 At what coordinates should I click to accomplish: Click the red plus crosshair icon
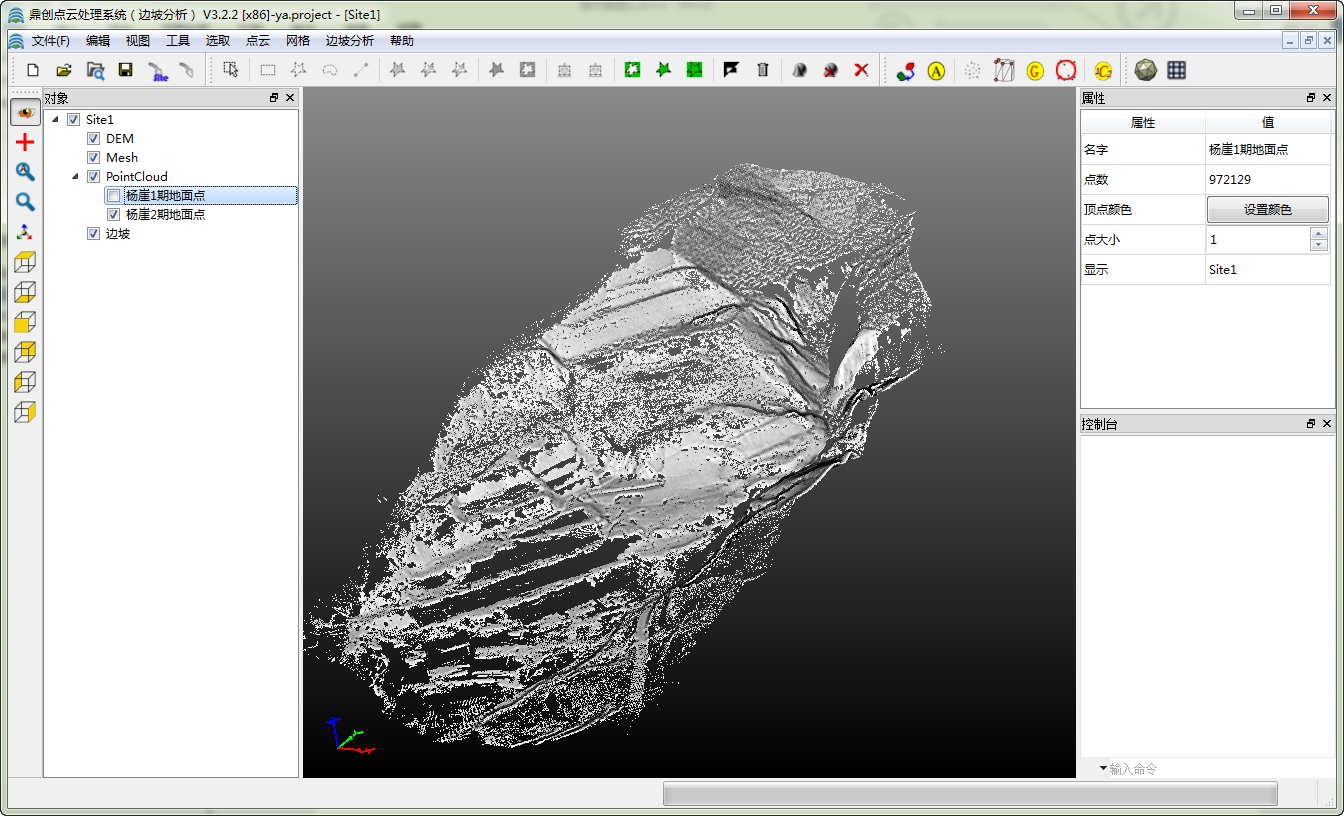25,142
